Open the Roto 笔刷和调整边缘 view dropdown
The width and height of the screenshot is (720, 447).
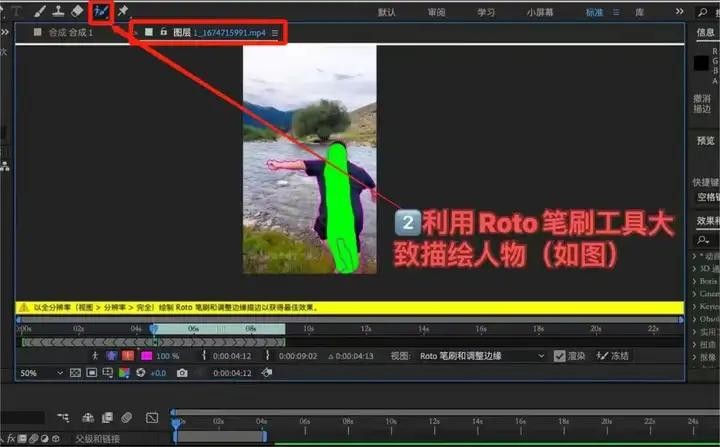tap(482, 355)
